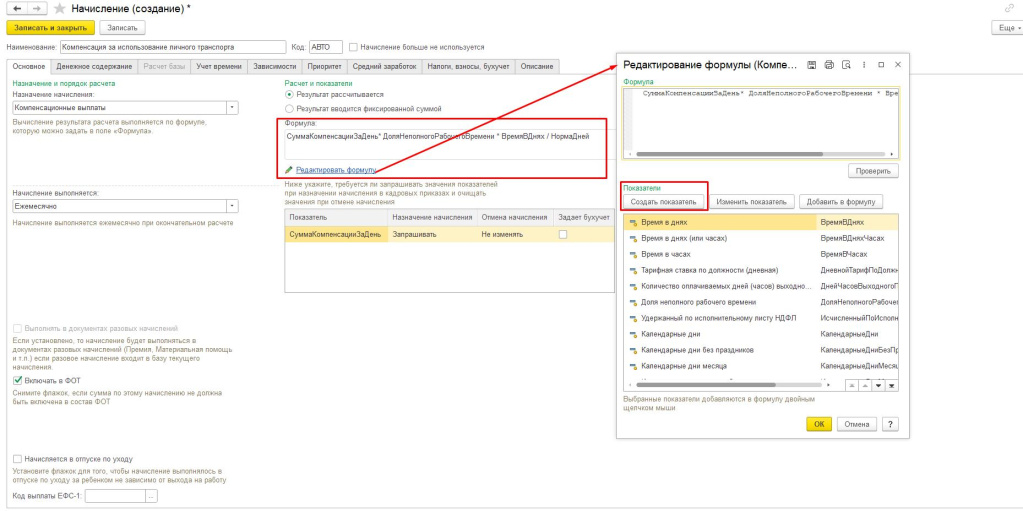Click 'Создать показатель' button
This screenshot has height=511, width=1023.
[664, 202]
